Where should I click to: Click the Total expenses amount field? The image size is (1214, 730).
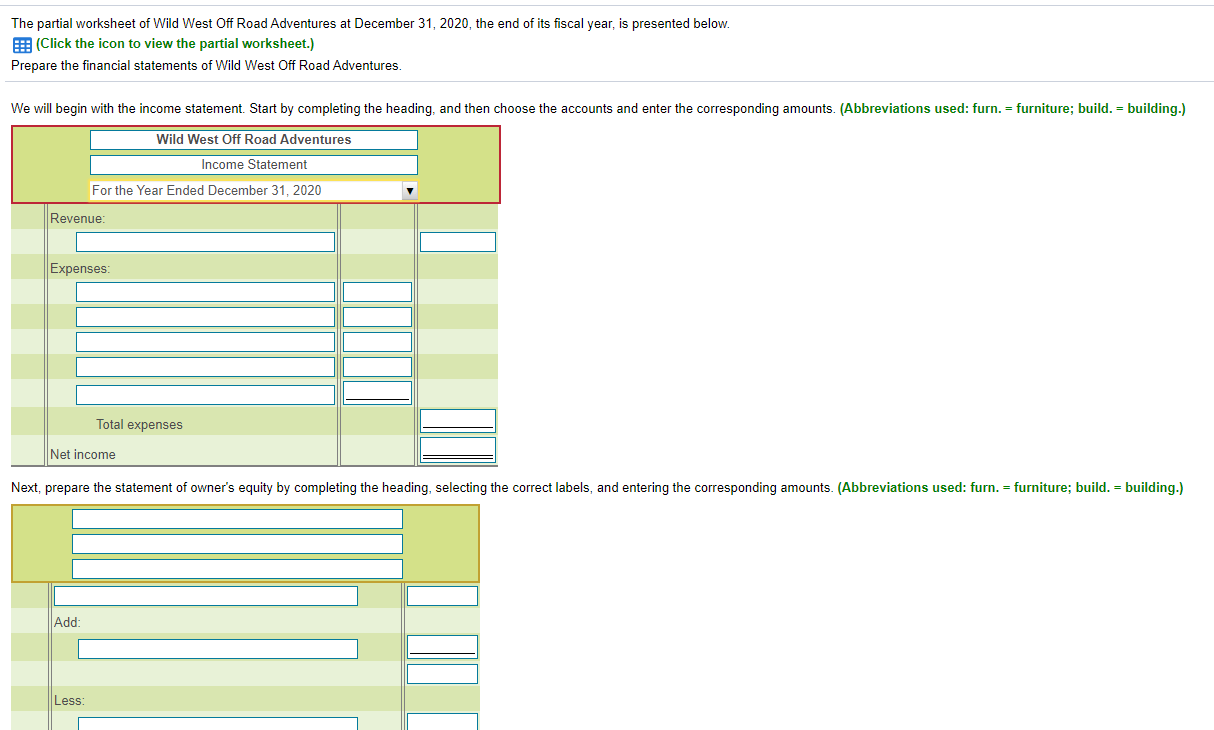pyautogui.click(x=458, y=421)
